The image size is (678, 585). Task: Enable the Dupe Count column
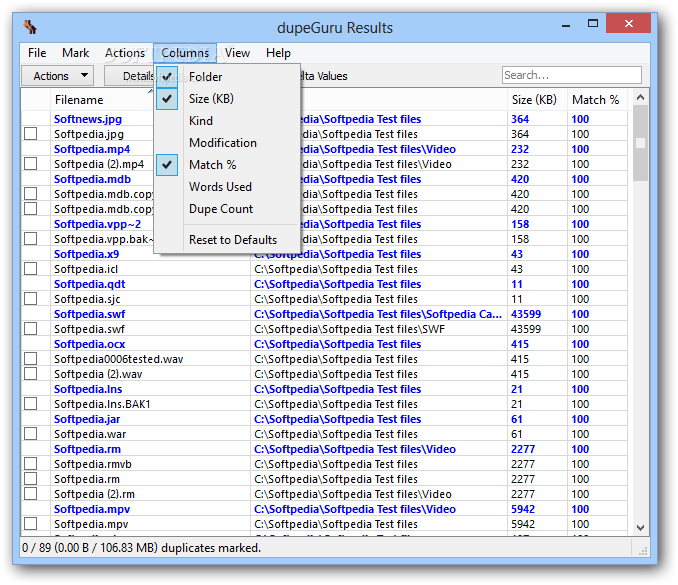tap(227, 209)
